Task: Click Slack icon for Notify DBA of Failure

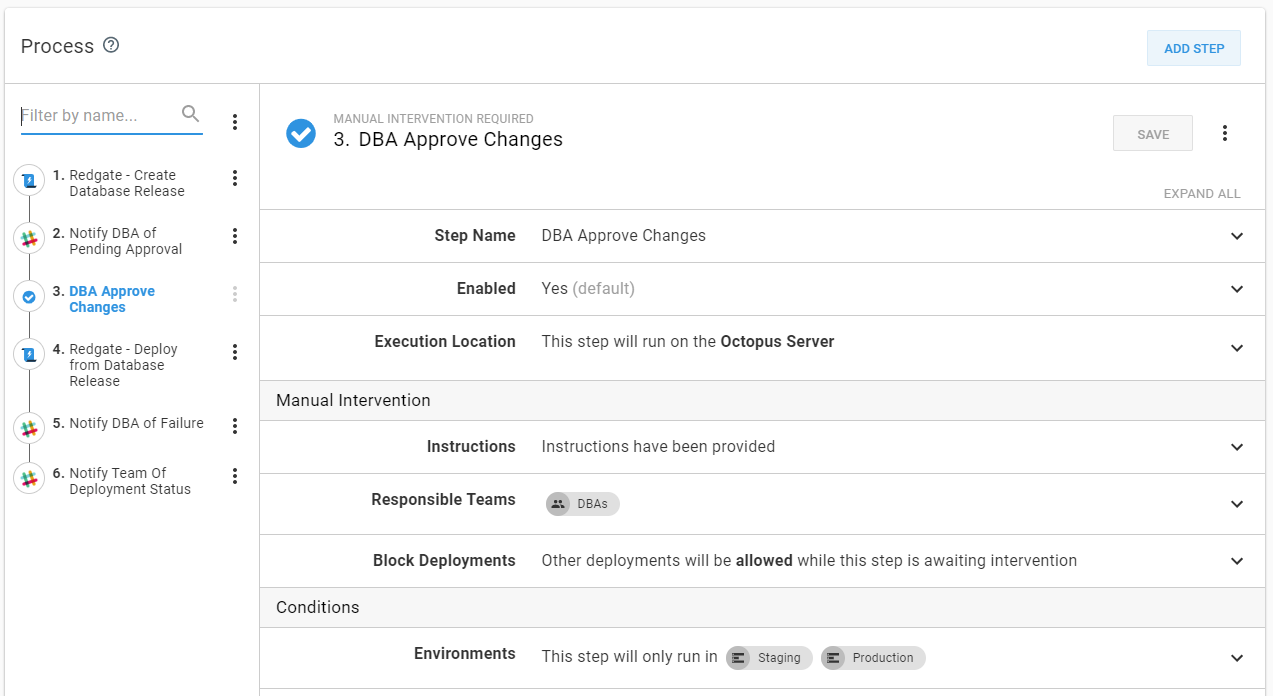Action: click(29, 428)
